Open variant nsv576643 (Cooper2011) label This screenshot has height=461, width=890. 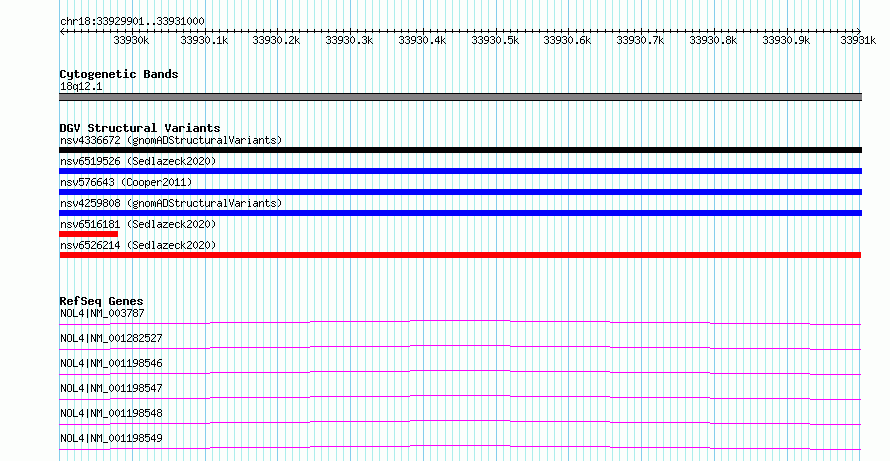pyautogui.click(x=126, y=182)
